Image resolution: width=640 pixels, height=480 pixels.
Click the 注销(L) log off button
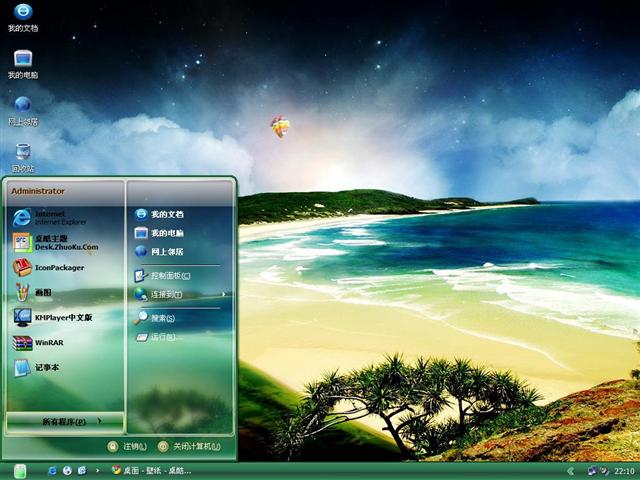click(127, 447)
